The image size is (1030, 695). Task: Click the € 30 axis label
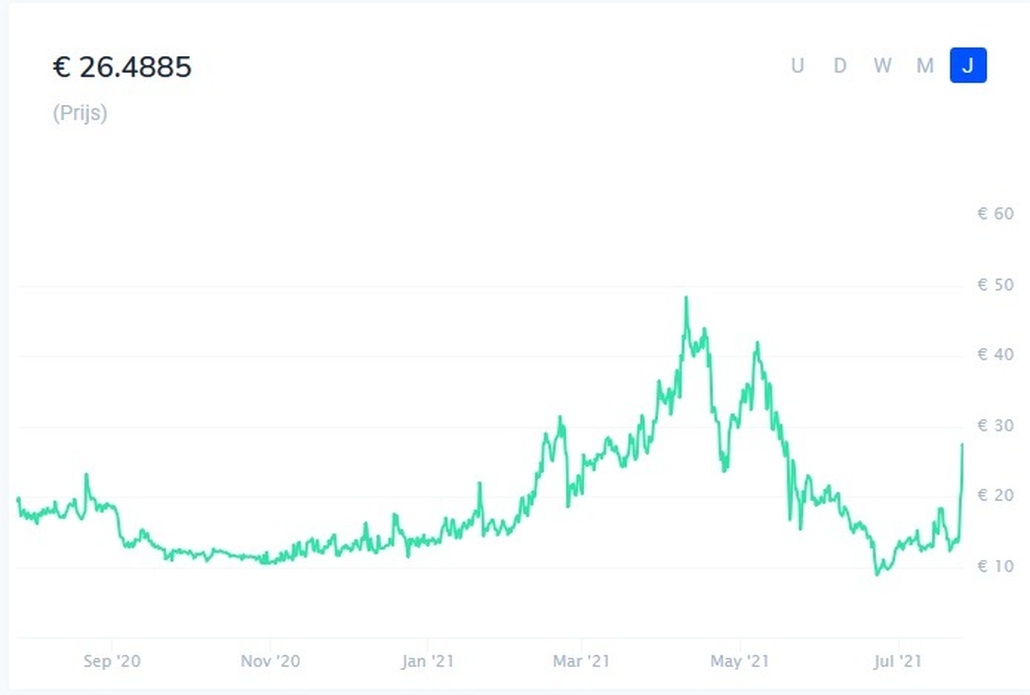click(996, 426)
